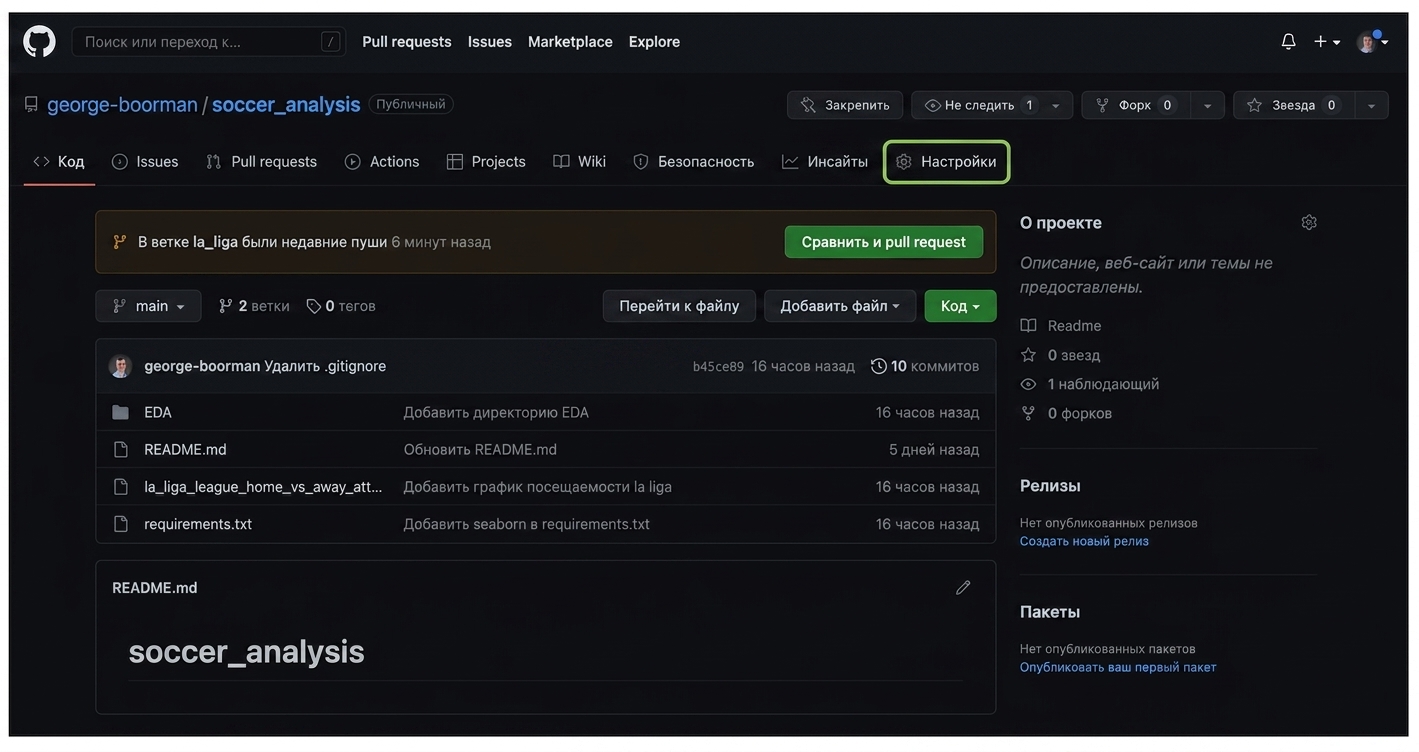The image size is (1419, 752).
Task: Click the pencil icon to edit README.md
Action: tap(963, 587)
